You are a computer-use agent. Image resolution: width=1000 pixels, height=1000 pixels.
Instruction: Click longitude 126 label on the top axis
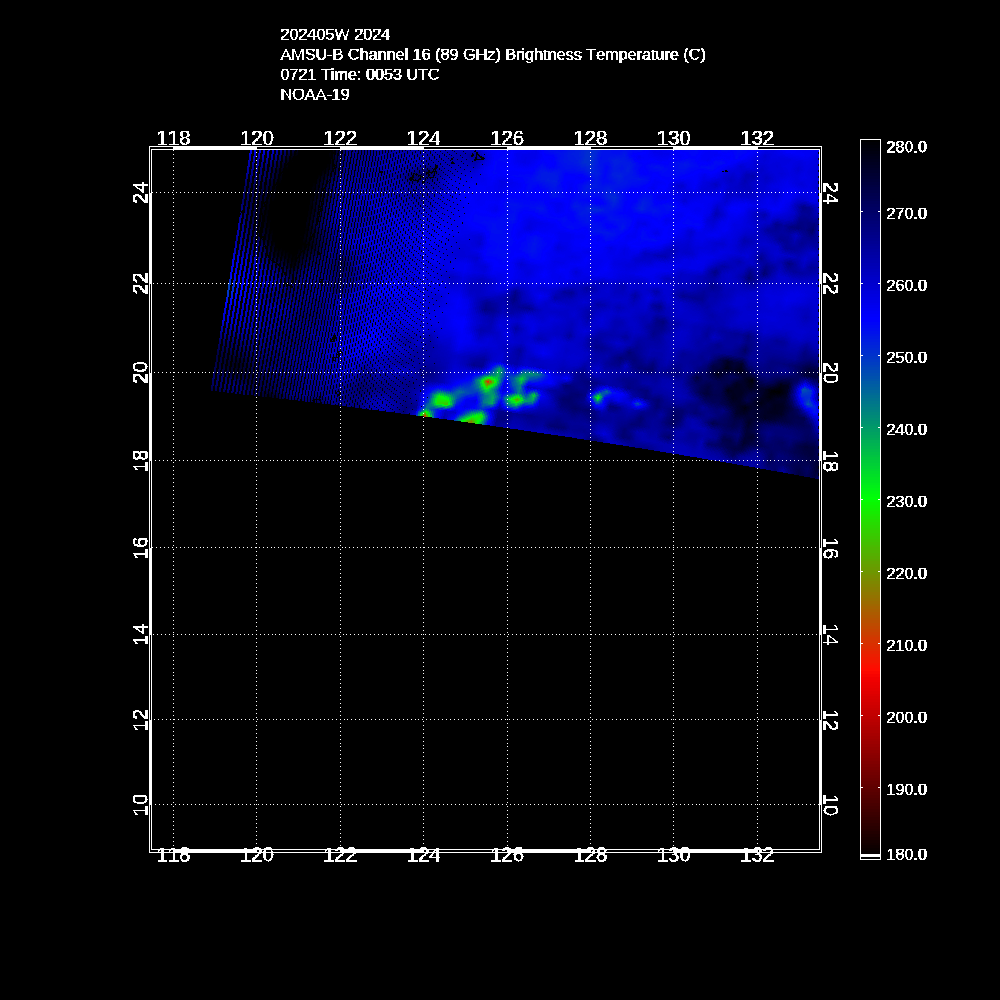[508, 137]
